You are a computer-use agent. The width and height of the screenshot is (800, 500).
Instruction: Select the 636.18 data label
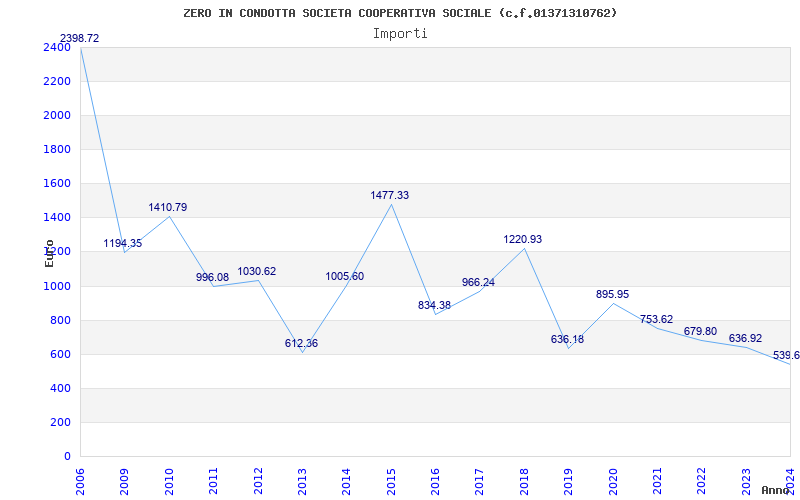[x=567, y=339]
